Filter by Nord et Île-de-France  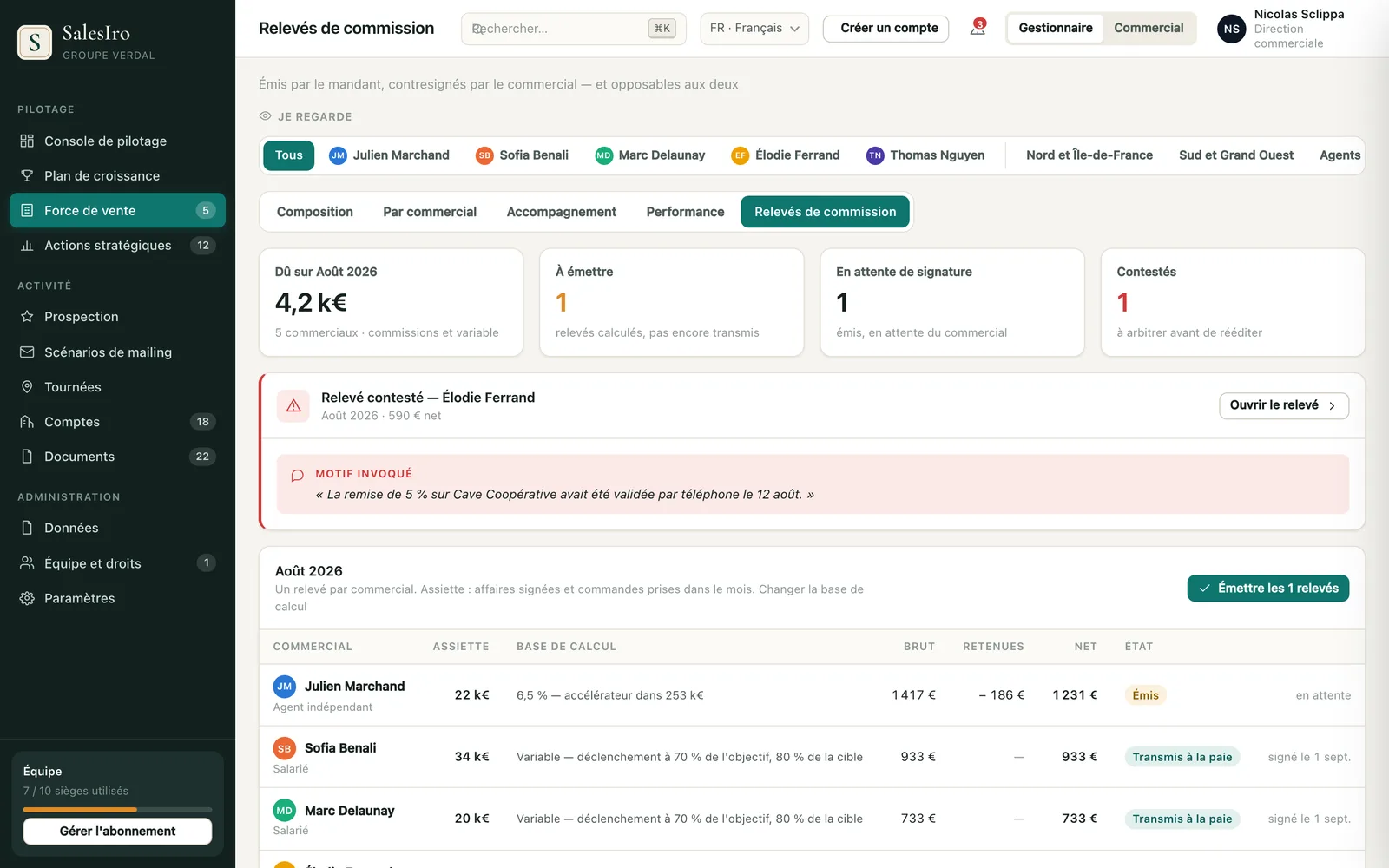1089,155
